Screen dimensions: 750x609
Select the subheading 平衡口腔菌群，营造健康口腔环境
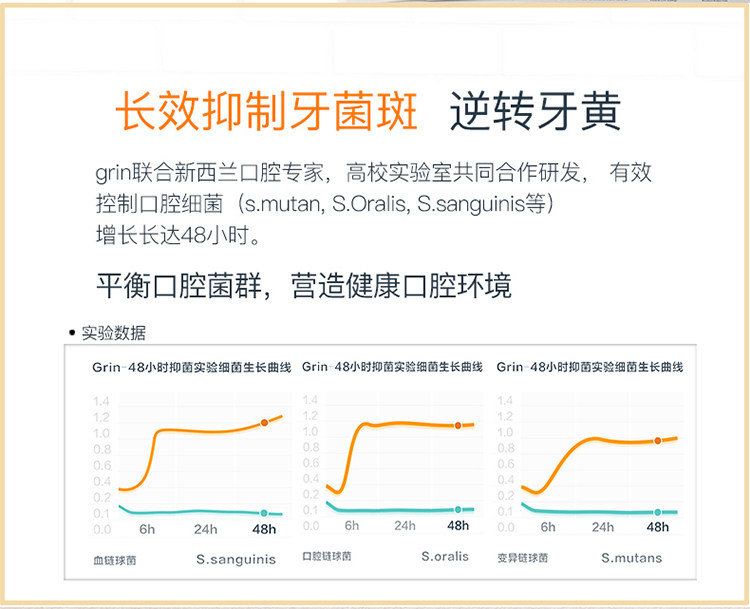pyautogui.click(x=304, y=286)
